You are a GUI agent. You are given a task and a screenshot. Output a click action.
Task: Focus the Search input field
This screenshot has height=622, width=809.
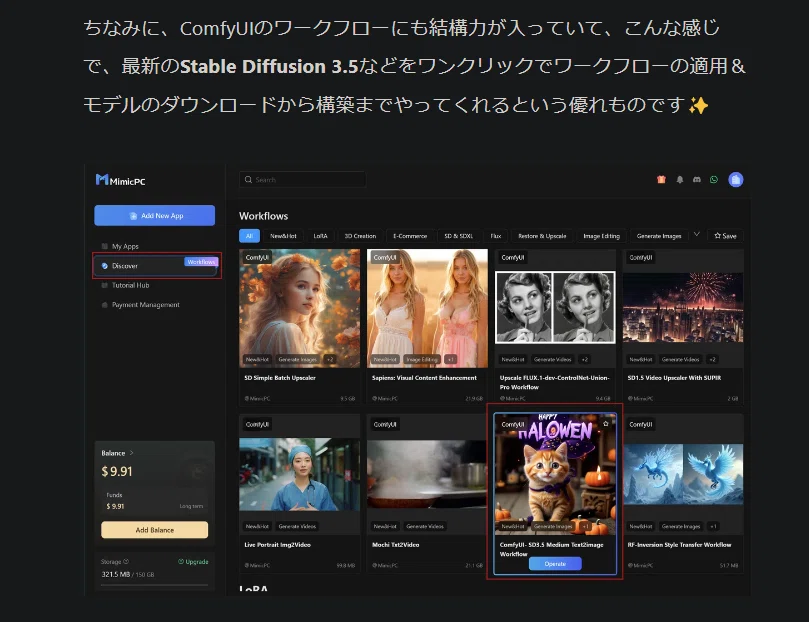click(303, 179)
